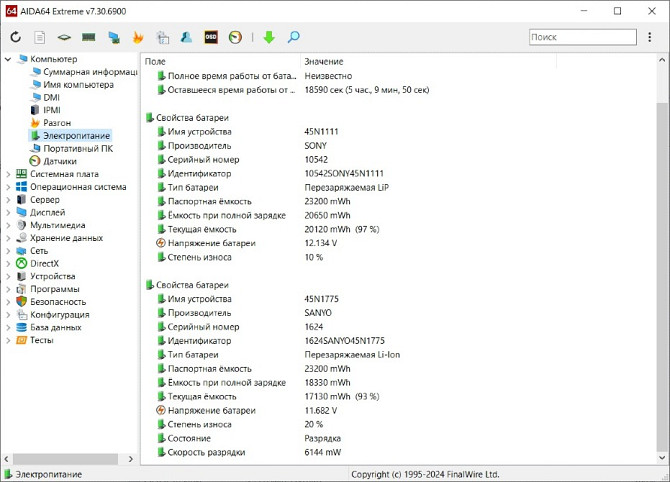
Task: Open the Report toolbar icon
Action: point(40,37)
